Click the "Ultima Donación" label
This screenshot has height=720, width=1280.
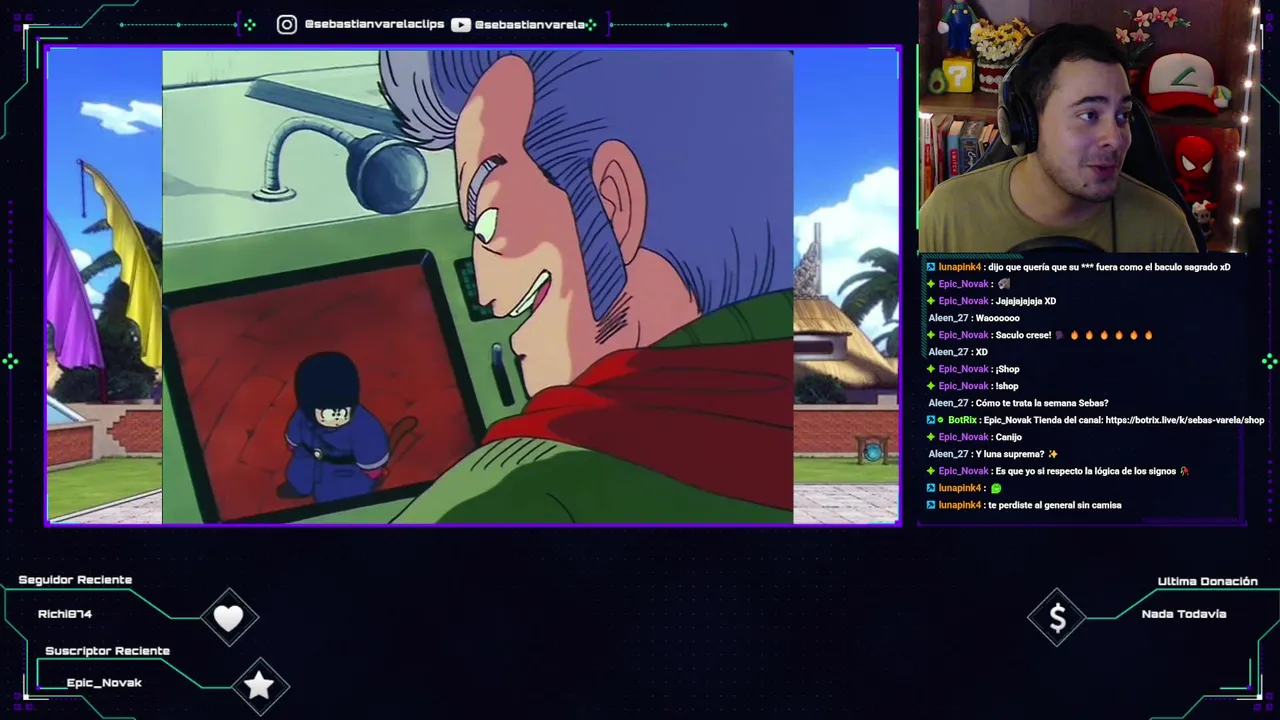click(1207, 581)
